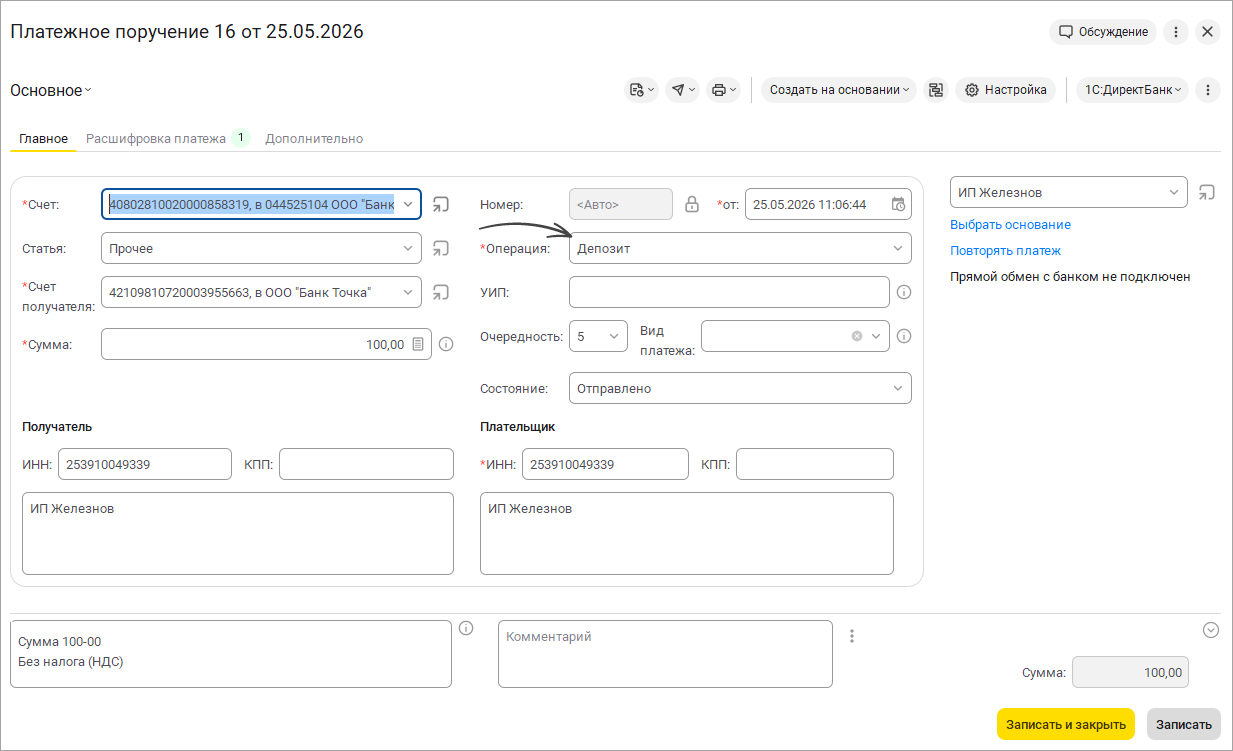Click the УИП input field

tap(729, 292)
